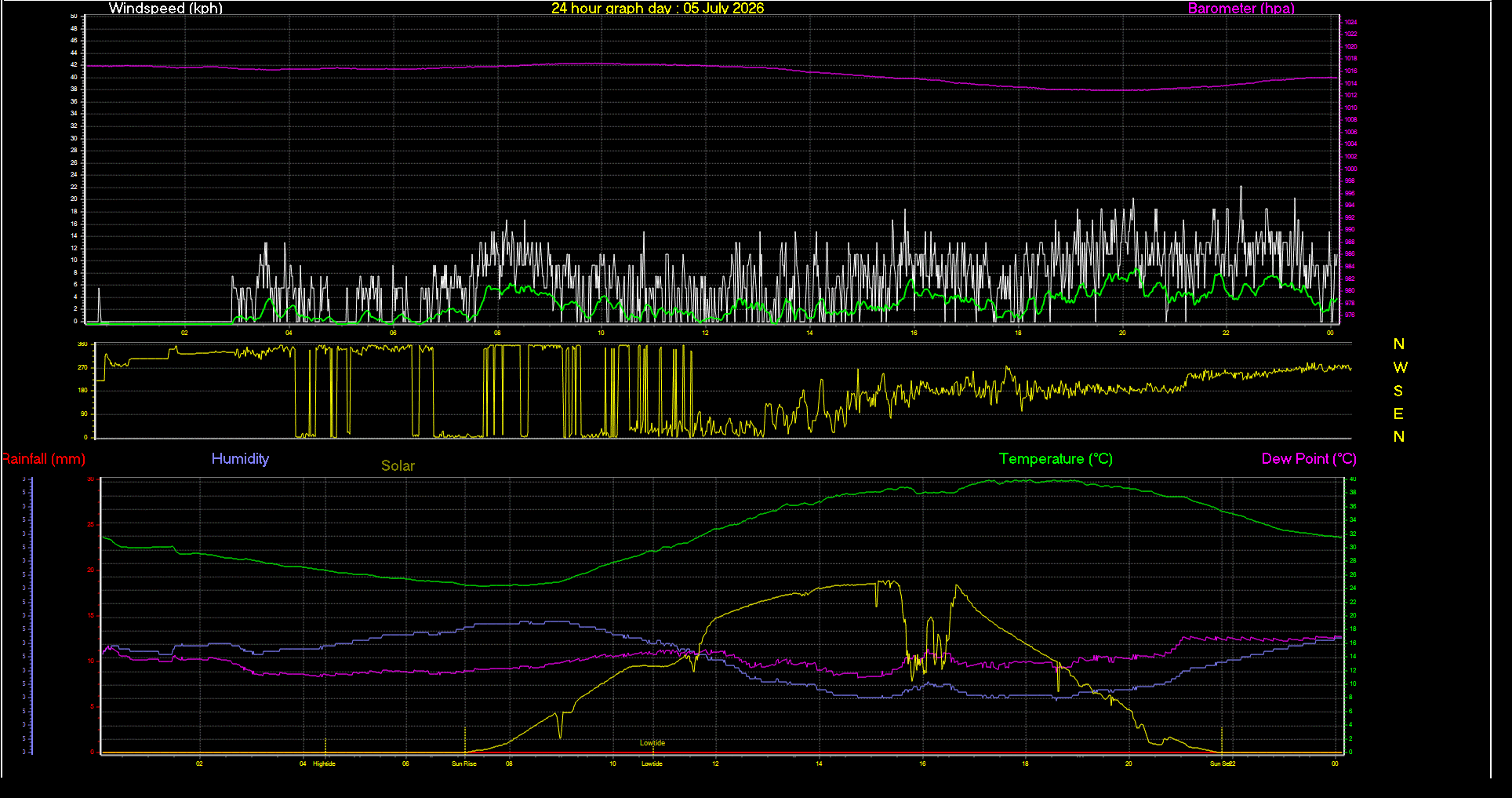Click red "25" on the rainfall scale
The width and height of the screenshot is (1512, 798).
[90, 525]
